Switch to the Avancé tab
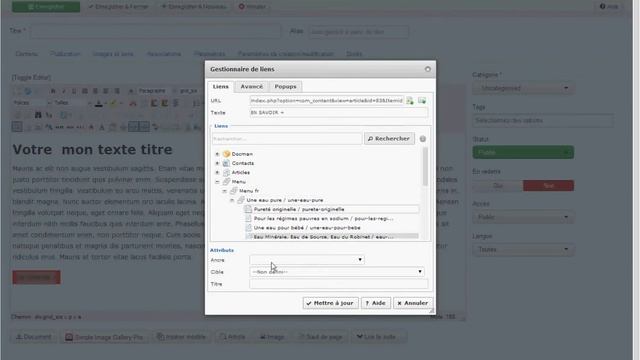Screen dimensions: 640x360 coord(251,87)
